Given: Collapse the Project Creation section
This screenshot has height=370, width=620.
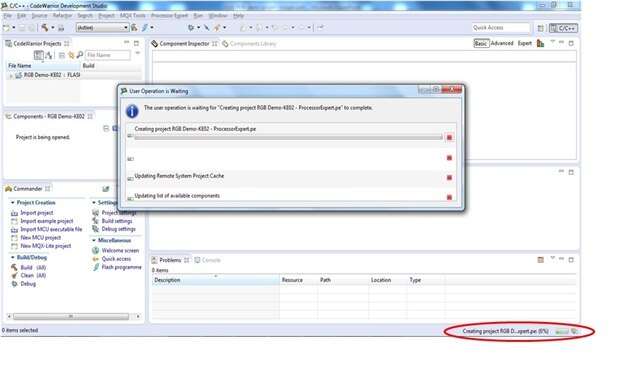Looking at the screenshot, I should click(x=12, y=203).
